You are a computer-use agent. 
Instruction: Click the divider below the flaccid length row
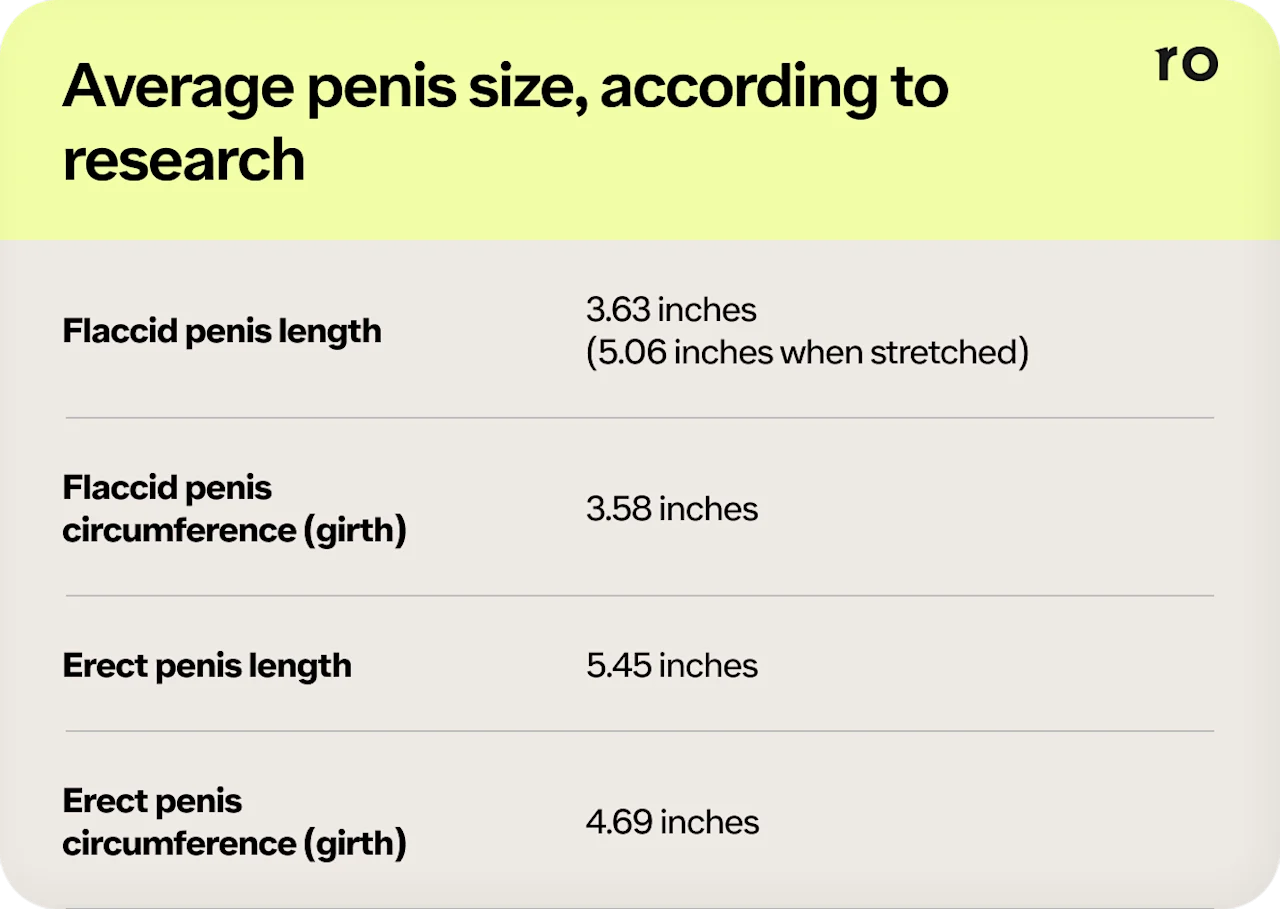[x=640, y=418]
